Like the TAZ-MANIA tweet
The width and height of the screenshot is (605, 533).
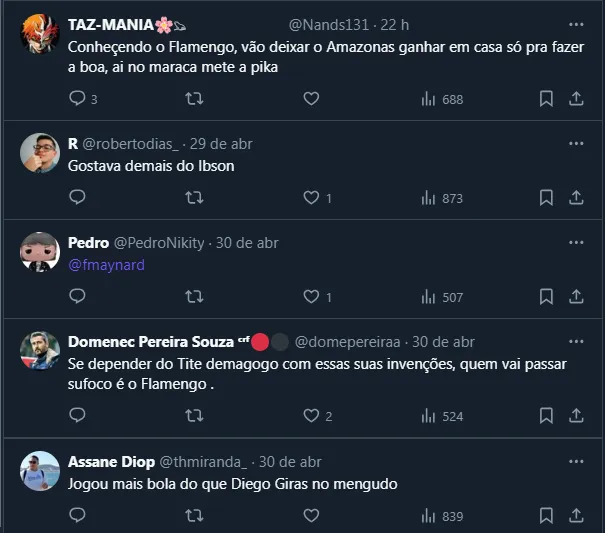click(311, 99)
